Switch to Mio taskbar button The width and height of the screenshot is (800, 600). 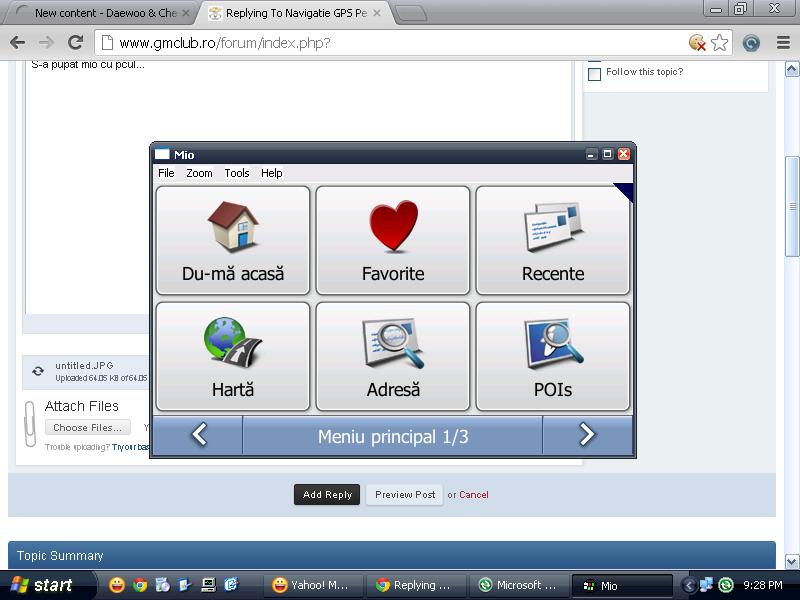622,585
